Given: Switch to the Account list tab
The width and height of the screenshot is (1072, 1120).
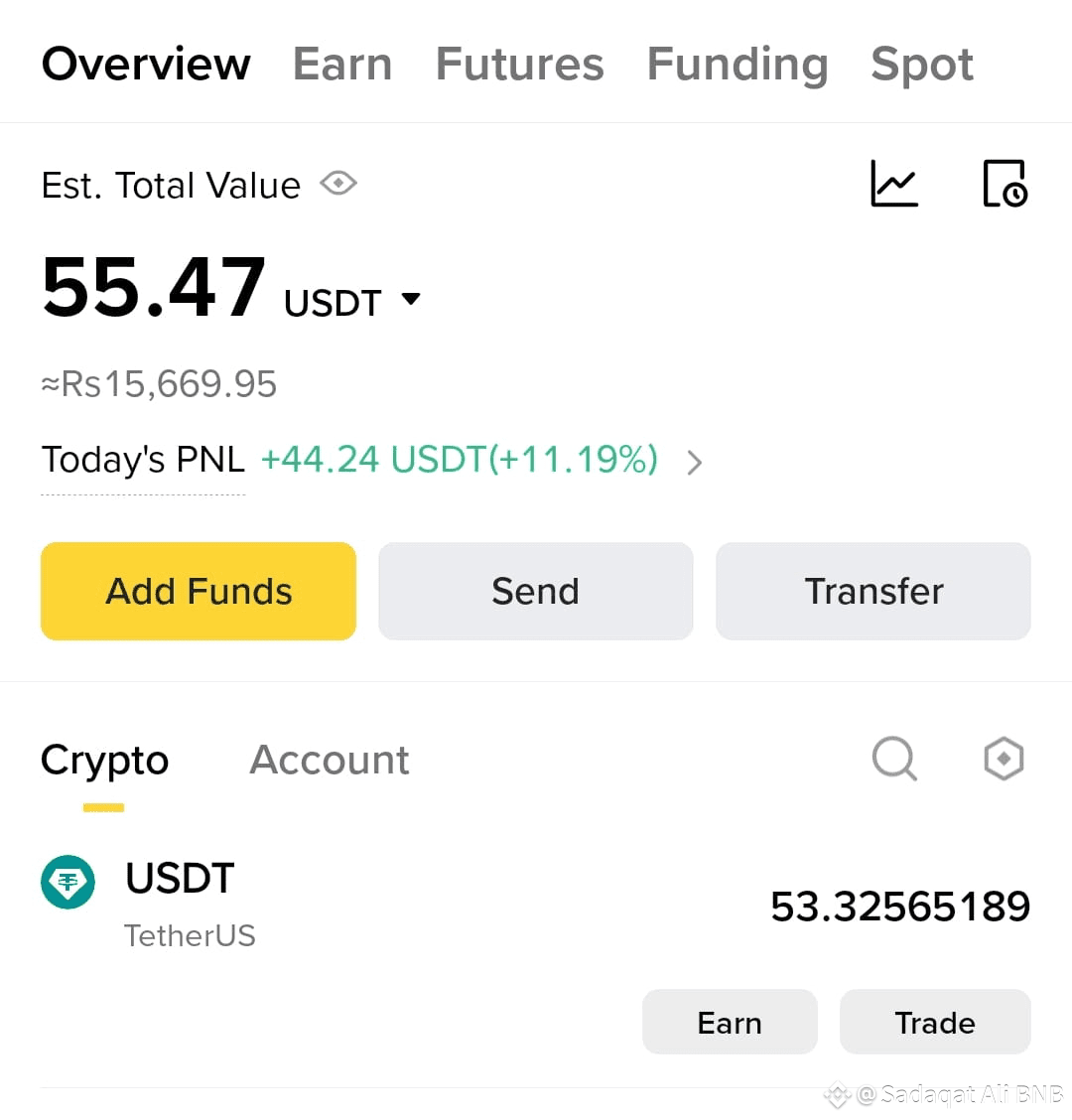Looking at the screenshot, I should (330, 761).
